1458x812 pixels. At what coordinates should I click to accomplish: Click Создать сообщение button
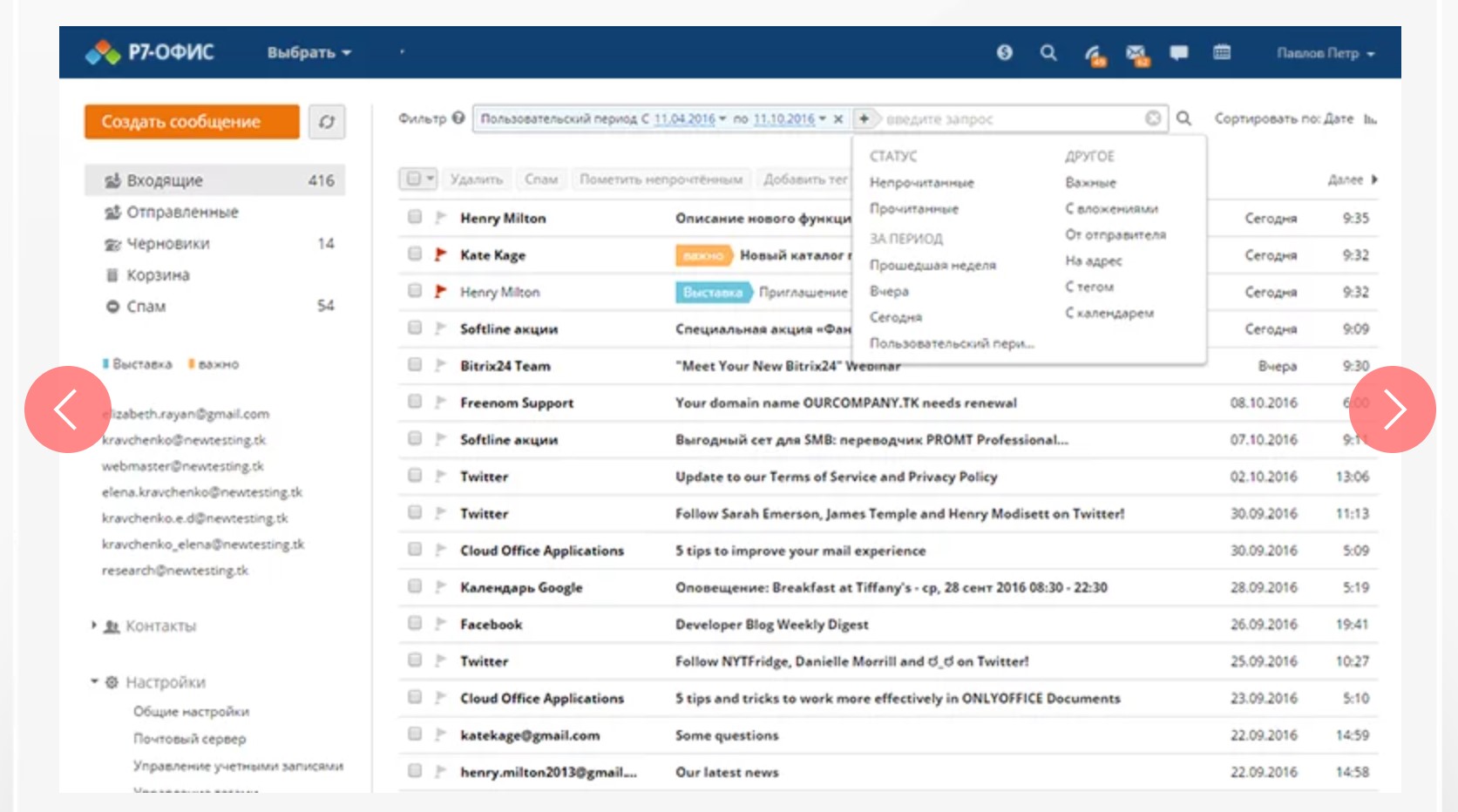pos(192,122)
